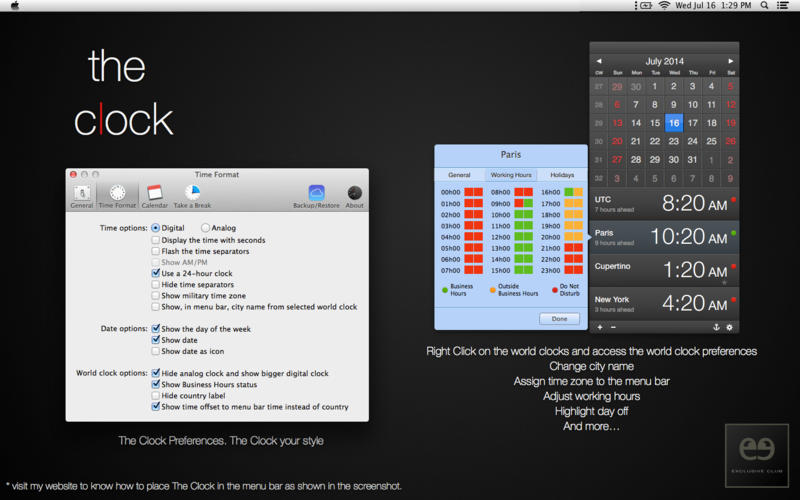Select July 16 in the calendar
The image size is (800, 500).
coord(673,123)
